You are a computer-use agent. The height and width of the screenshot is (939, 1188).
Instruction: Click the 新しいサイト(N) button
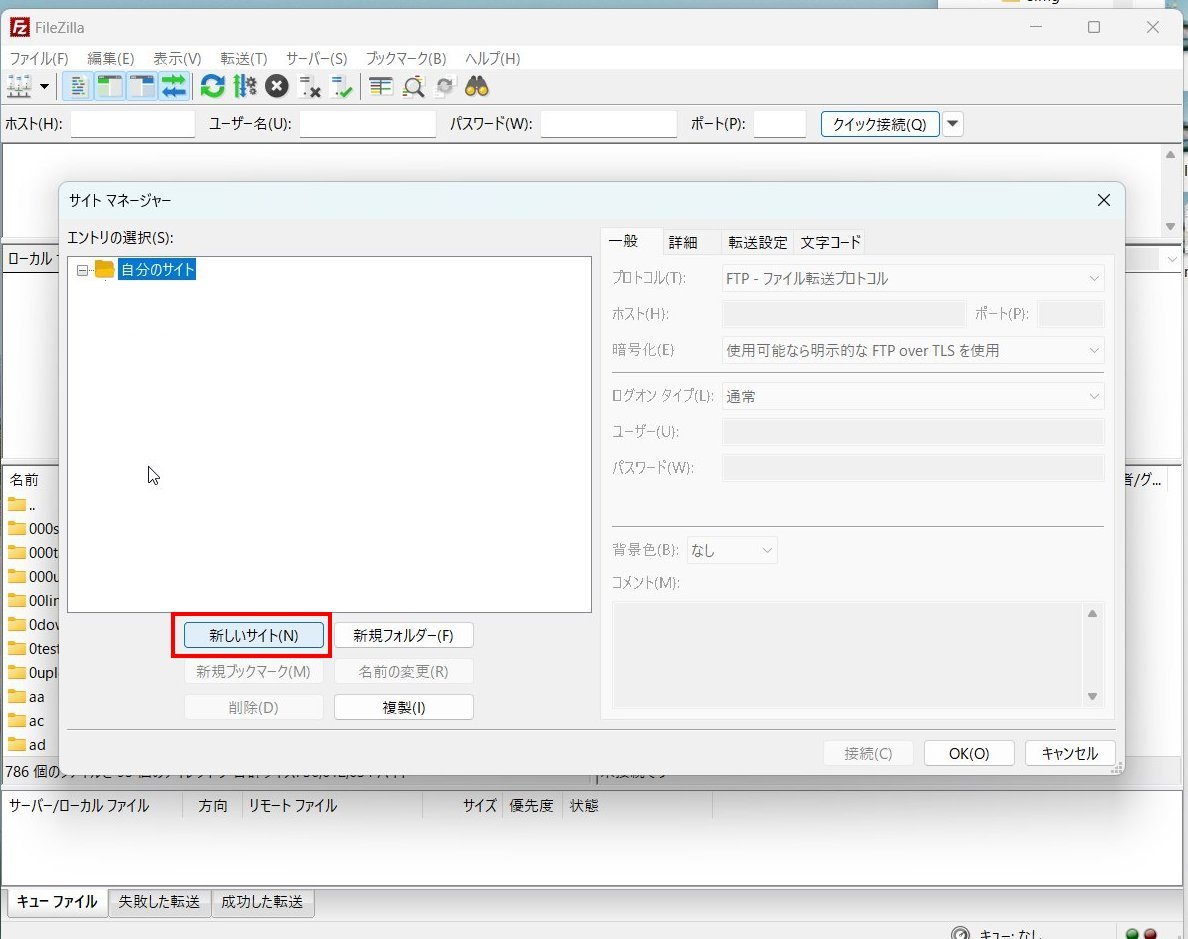click(x=254, y=635)
